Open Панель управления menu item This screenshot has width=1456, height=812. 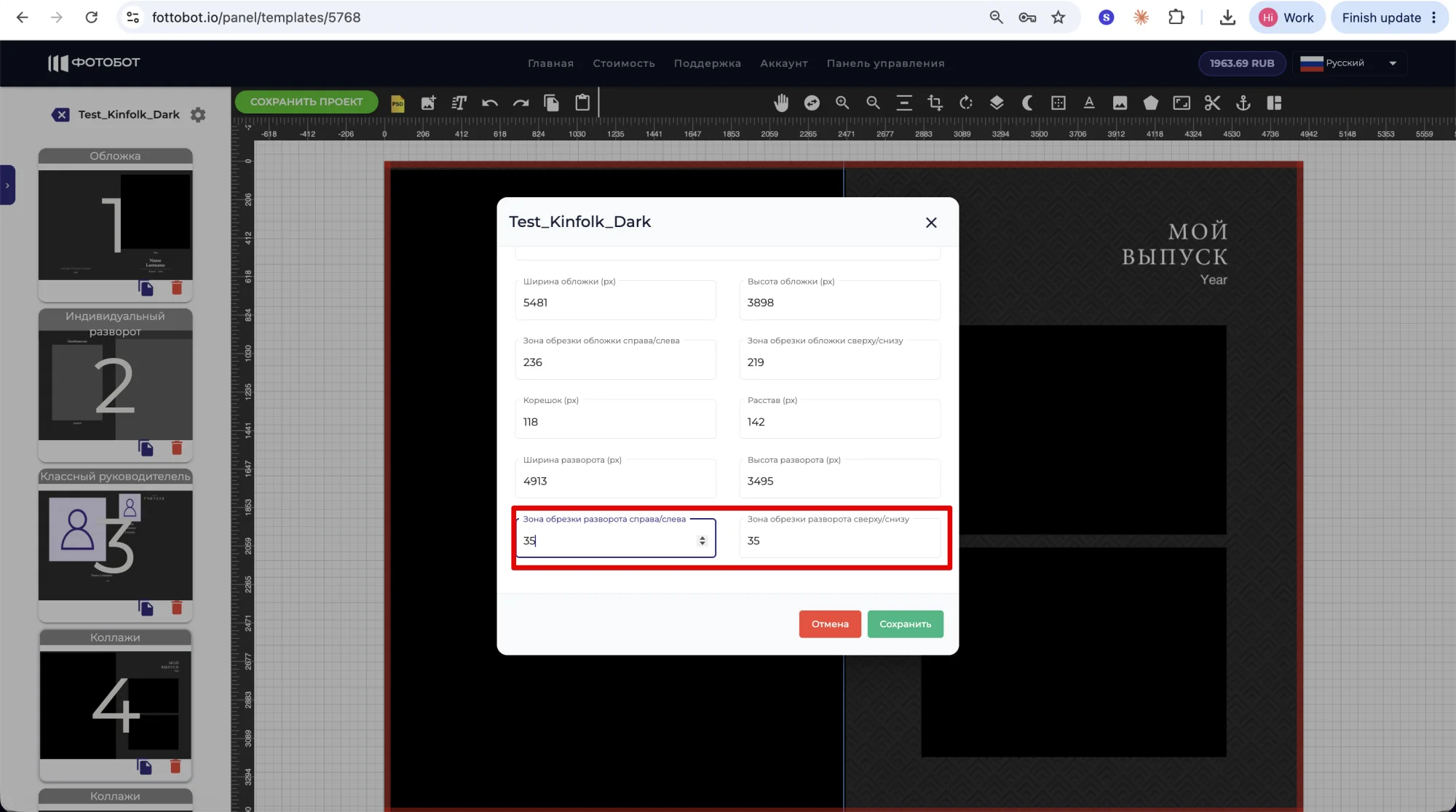pos(885,63)
